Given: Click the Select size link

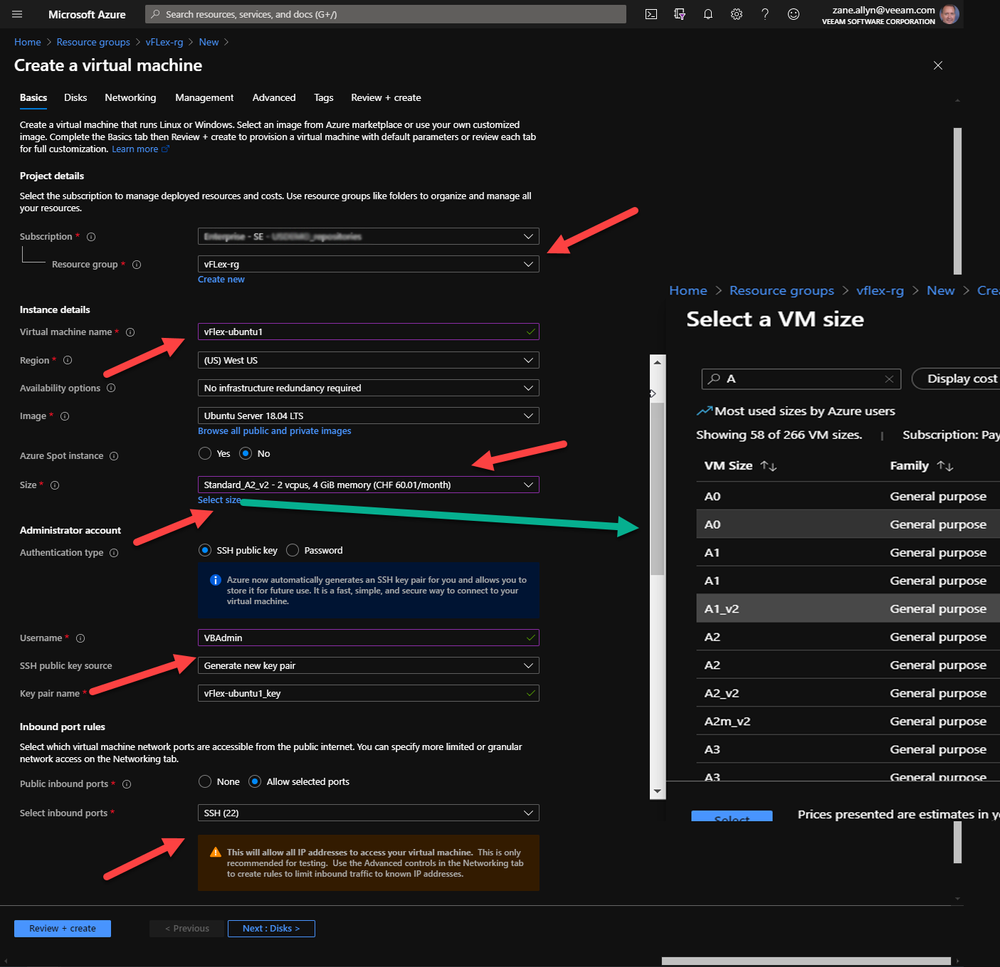Looking at the screenshot, I should tap(219, 500).
